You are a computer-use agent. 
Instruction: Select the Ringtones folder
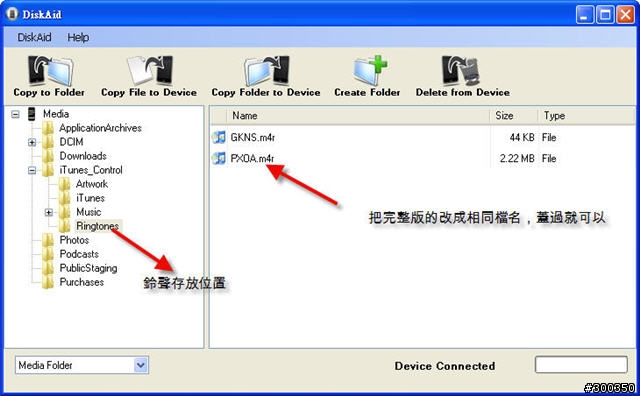coord(98,226)
